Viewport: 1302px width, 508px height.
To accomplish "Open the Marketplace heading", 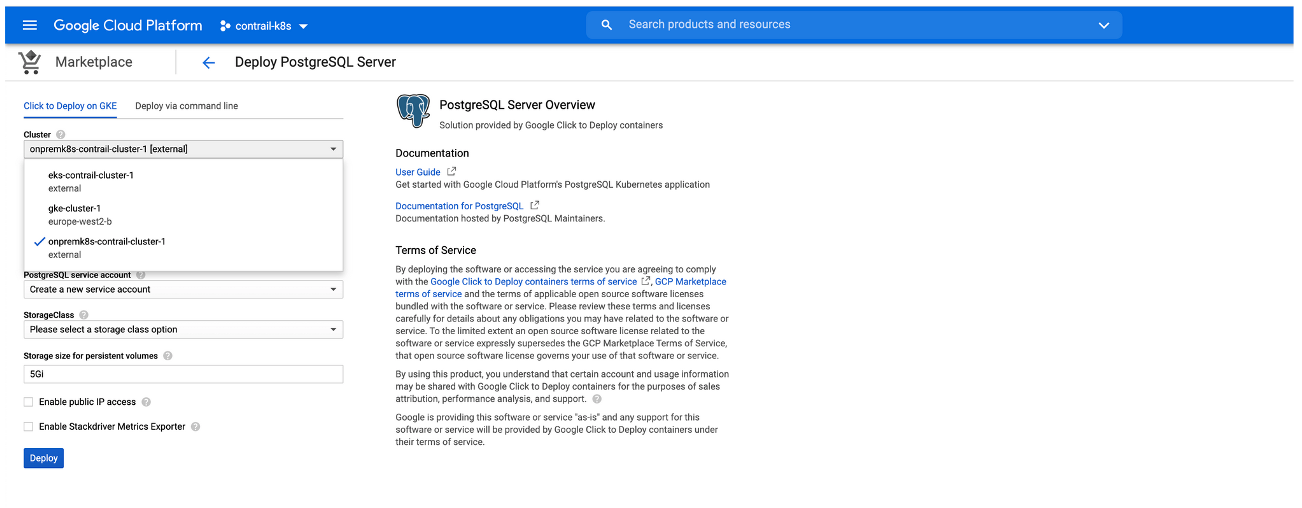I will [94, 62].
